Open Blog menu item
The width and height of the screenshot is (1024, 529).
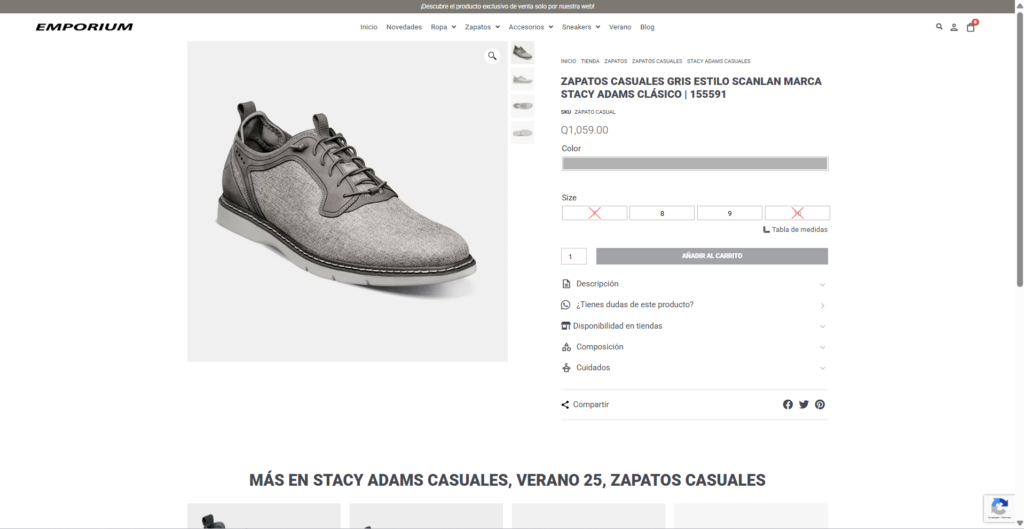[x=647, y=27]
